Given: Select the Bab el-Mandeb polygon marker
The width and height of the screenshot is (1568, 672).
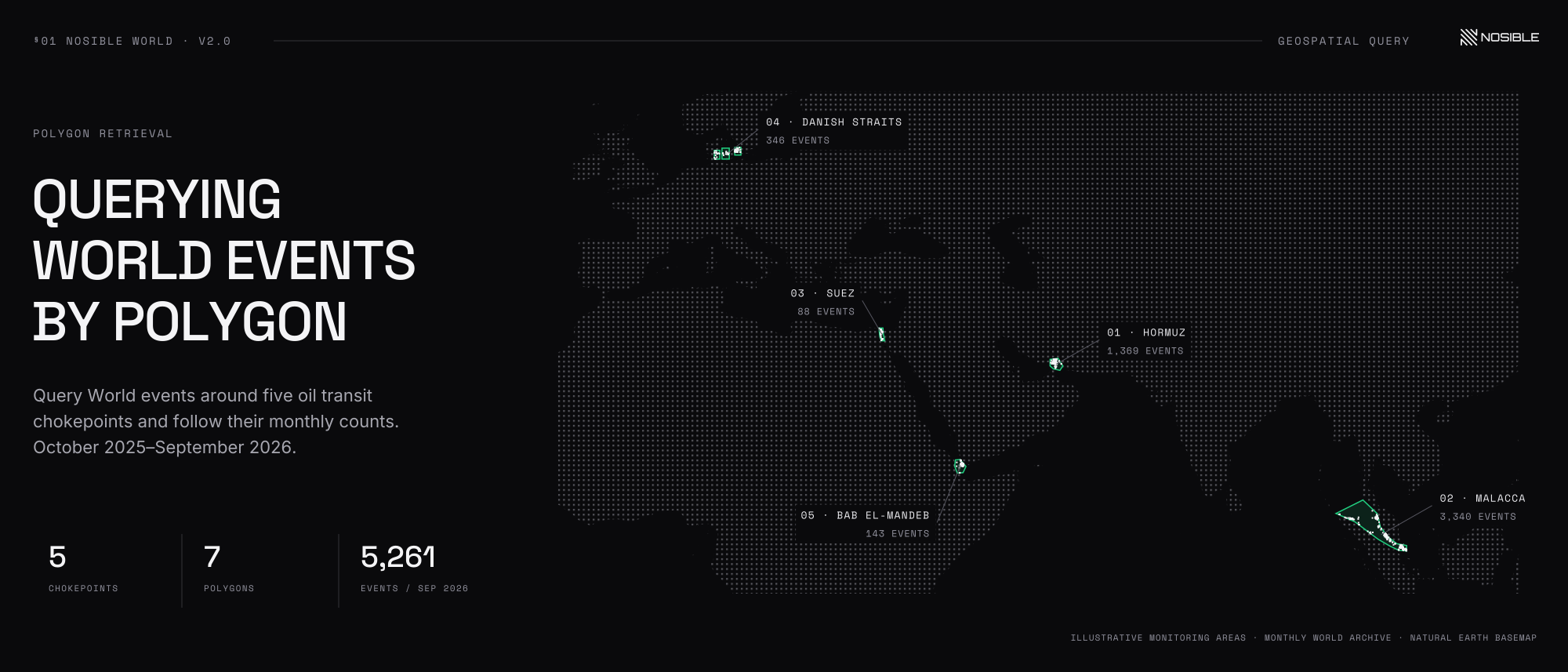Looking at the screenshot, I should [x=960, y=467].
